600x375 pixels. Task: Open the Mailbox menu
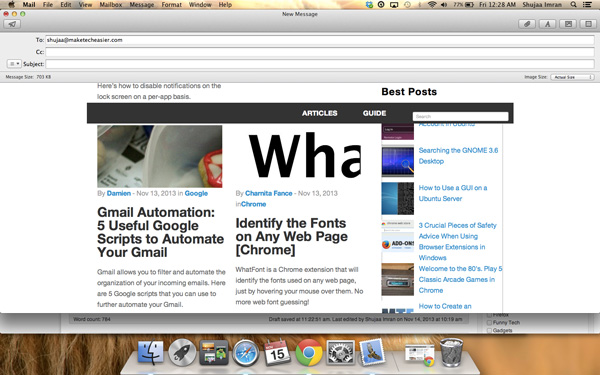111,5
